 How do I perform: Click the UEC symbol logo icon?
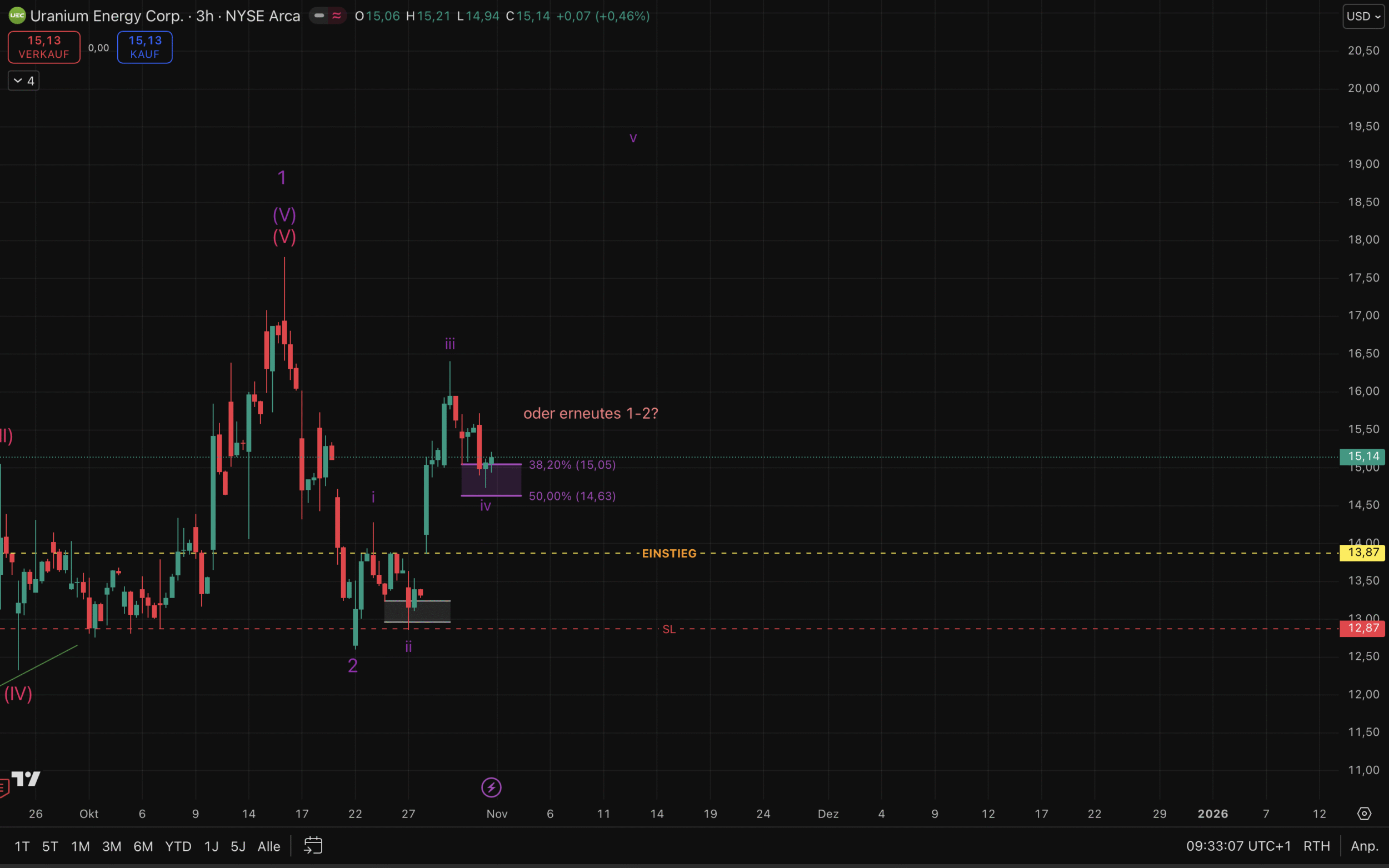pyautogui.click(x=17, y=16)
